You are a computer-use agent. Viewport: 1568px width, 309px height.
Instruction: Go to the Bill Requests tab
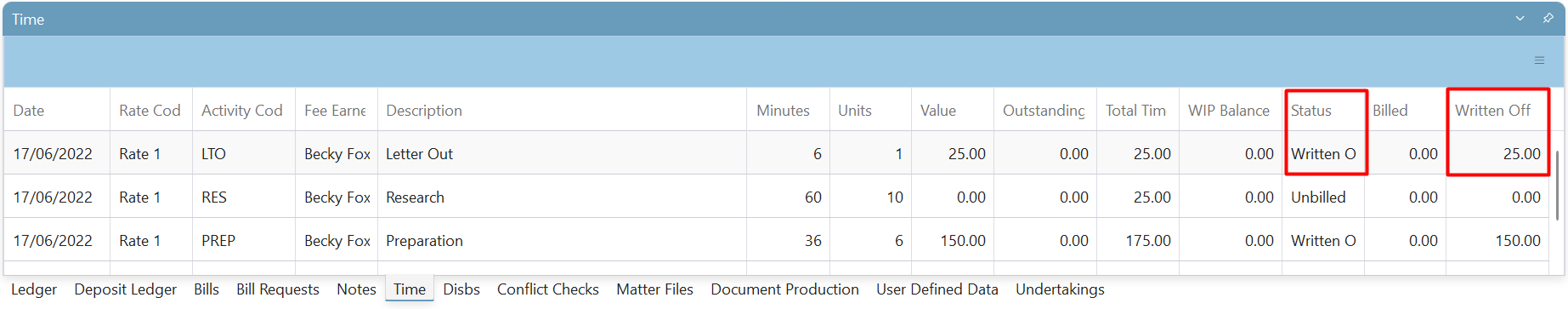coord(278,289)
